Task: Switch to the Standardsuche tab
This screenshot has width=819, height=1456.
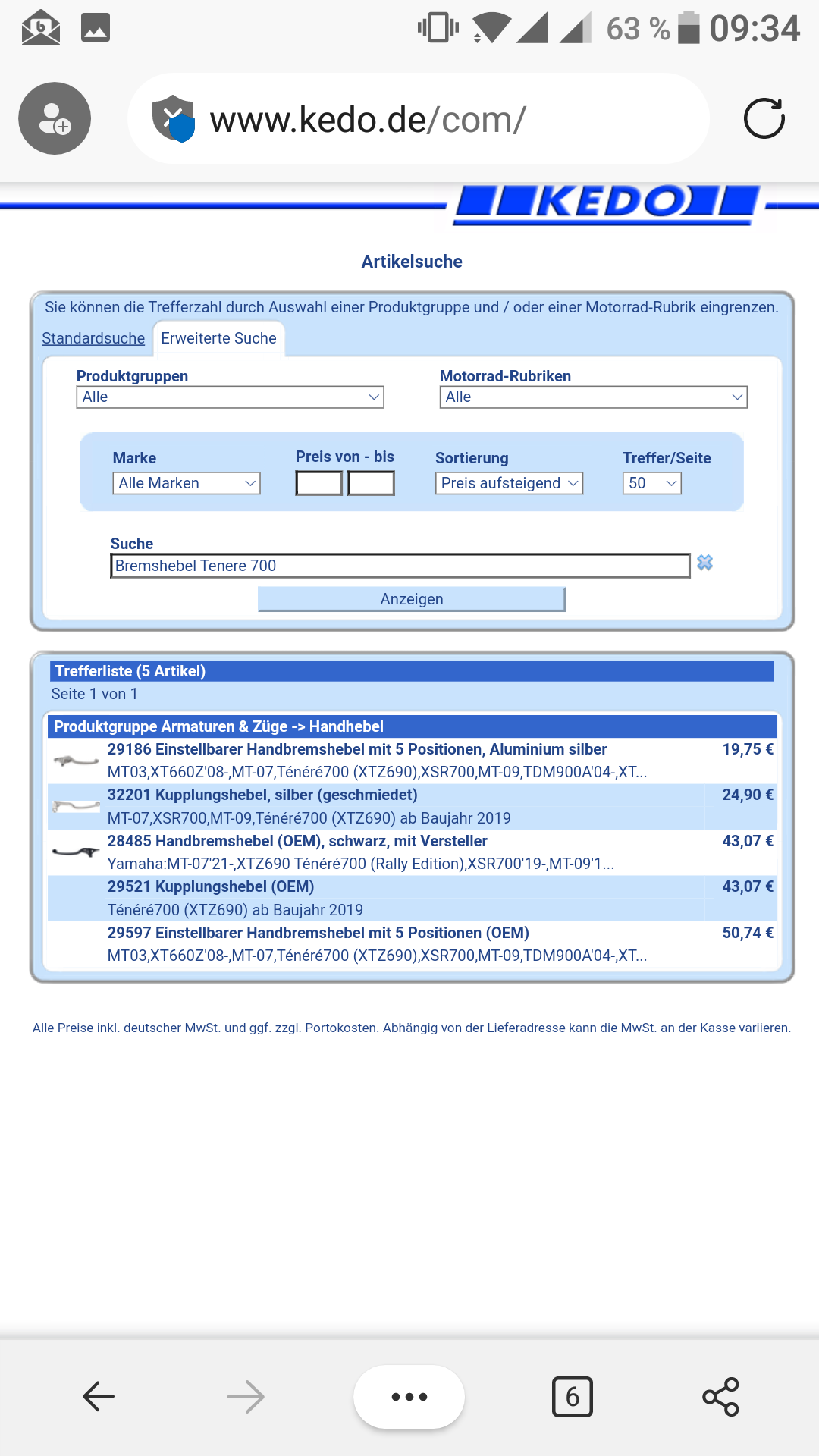Action: tap(93, 338)
